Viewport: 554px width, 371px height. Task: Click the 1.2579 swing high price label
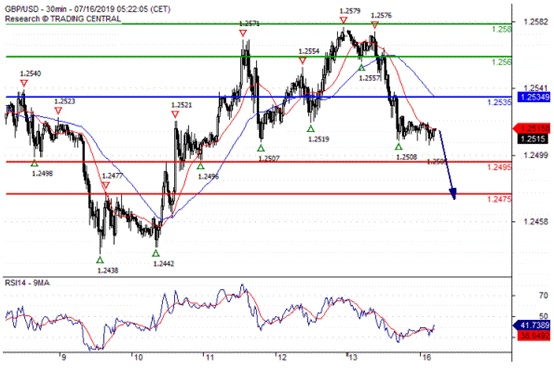[x=350, y=11]
